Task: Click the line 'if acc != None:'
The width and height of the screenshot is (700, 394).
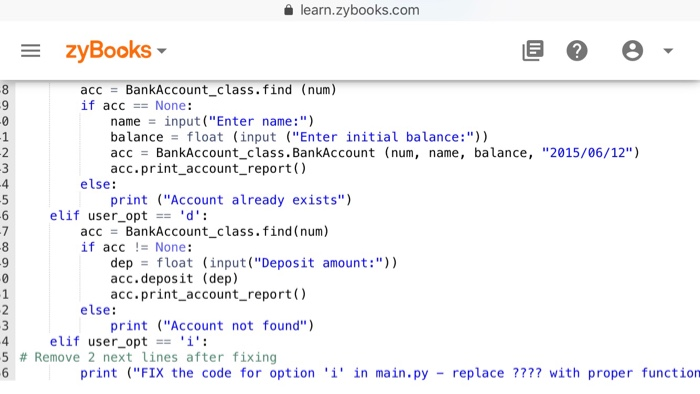Action: click(136, 247)
